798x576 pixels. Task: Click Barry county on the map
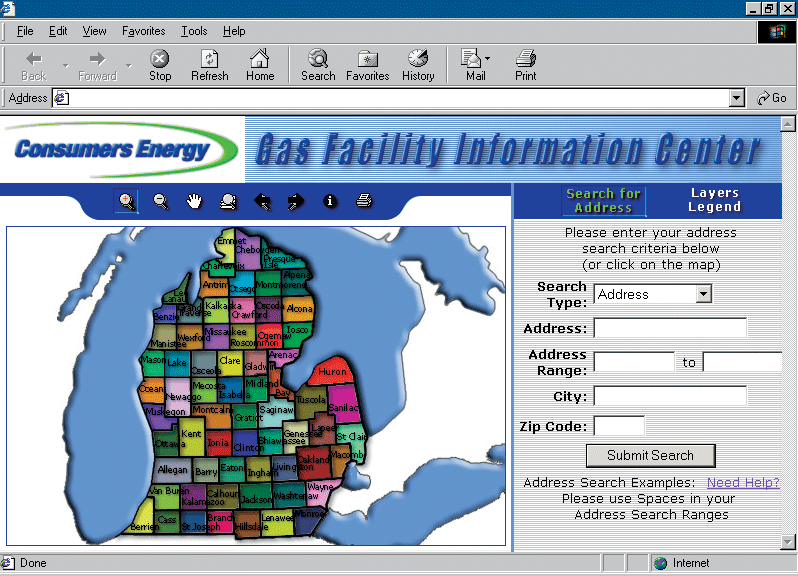click(x=206, y=472)
